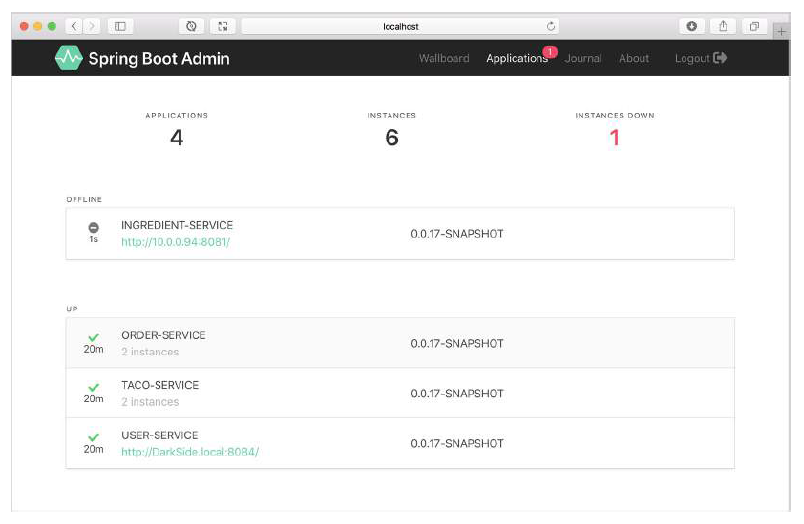804x524 pixels.
Task: Open the http://10.0.0.94:8081/ link
Action: pyautogui.click(x=175, y=242)
